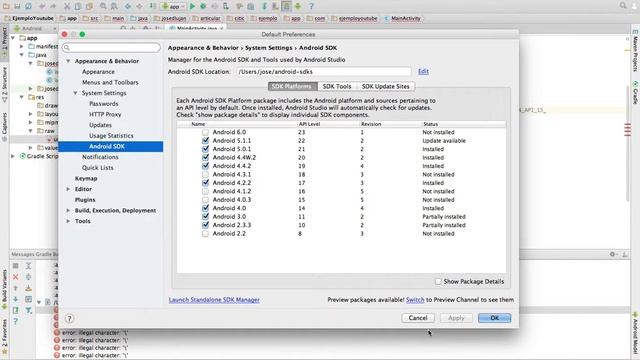This screenshot has width=640, height=360.
Task: Click OK to confirm preferences
Action: pyautogui.click(x=494, y=318)
